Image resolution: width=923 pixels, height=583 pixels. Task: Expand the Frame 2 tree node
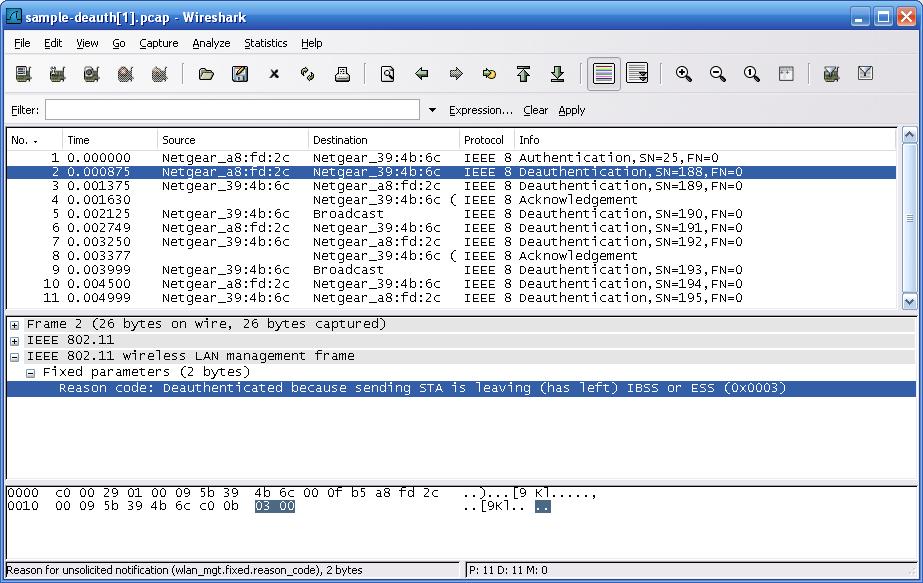point(15,324)
